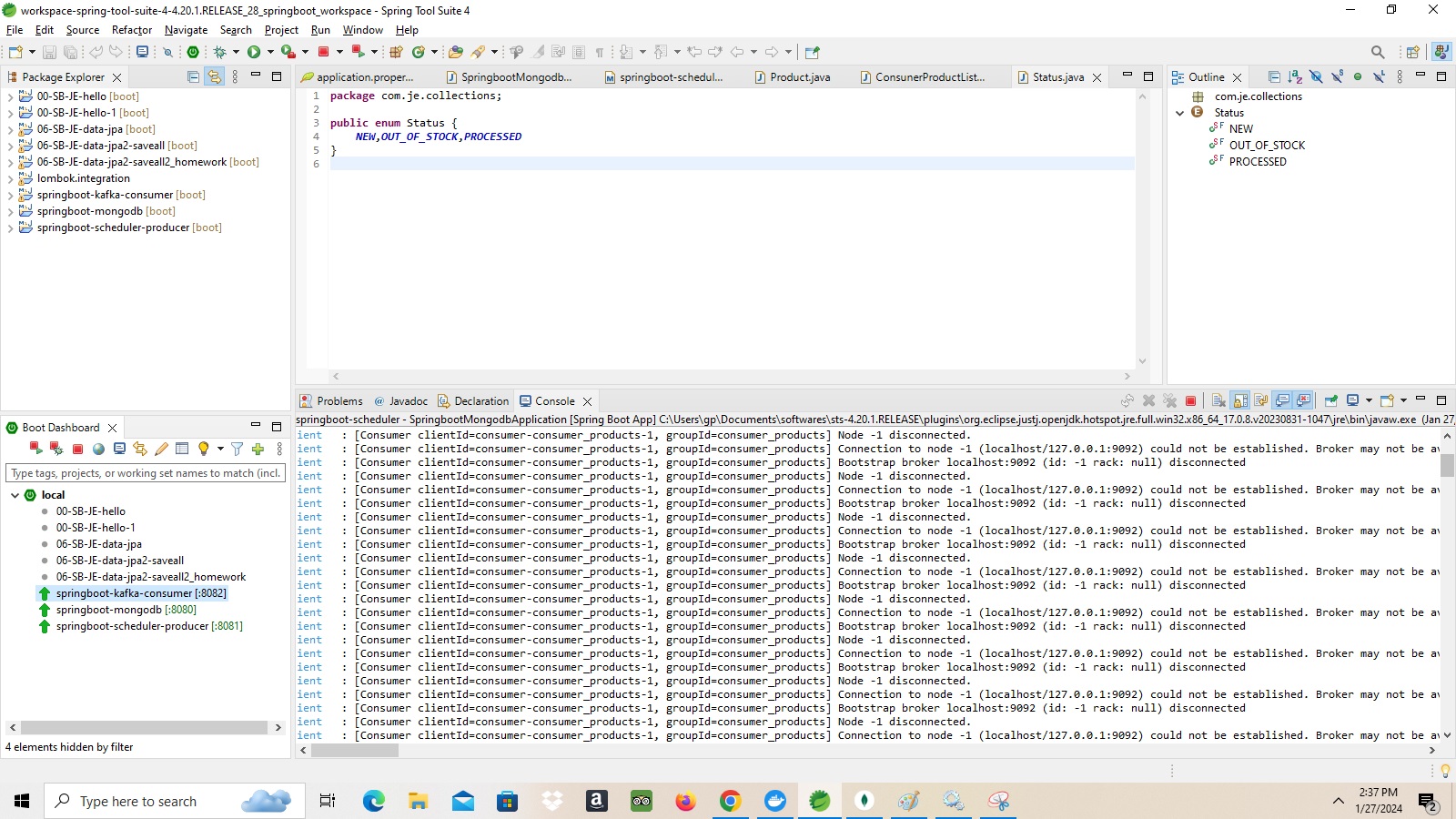Maximize the Console view
The width and height of the screenshot is (1456, 819).
pyautogui.click(x=1441, y=400)
